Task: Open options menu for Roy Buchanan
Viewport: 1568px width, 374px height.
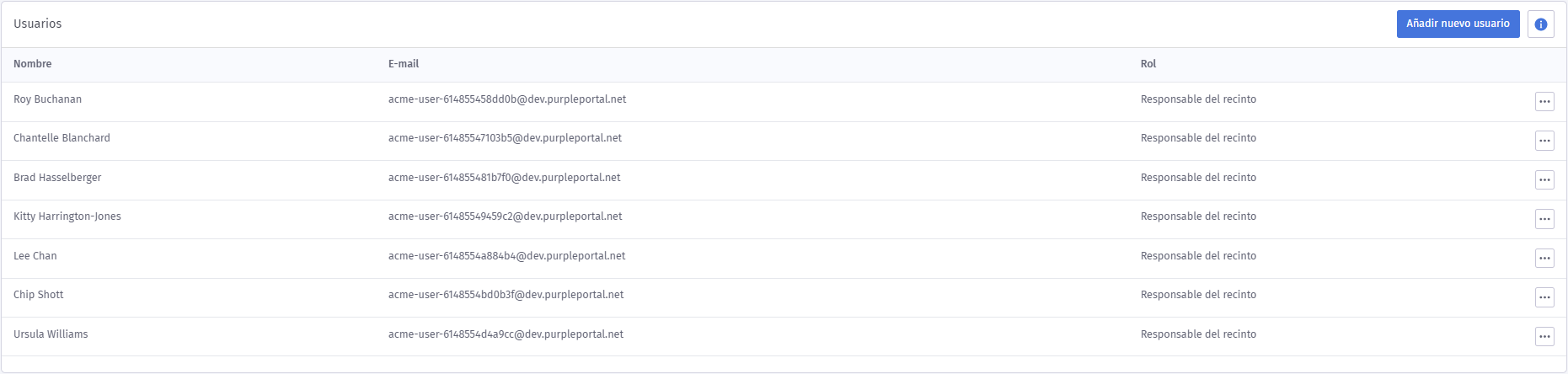Action: (1544, 102)
